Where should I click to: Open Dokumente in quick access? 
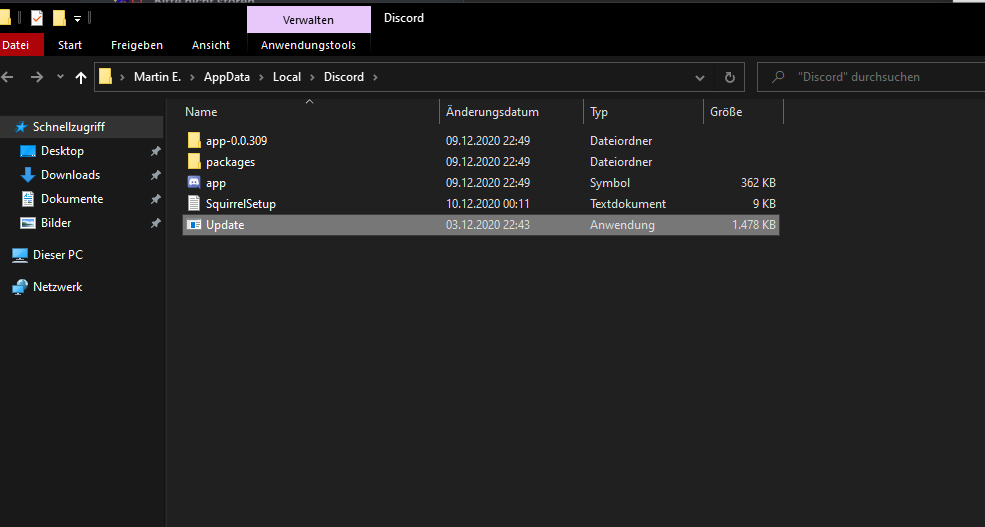[72, 198]
